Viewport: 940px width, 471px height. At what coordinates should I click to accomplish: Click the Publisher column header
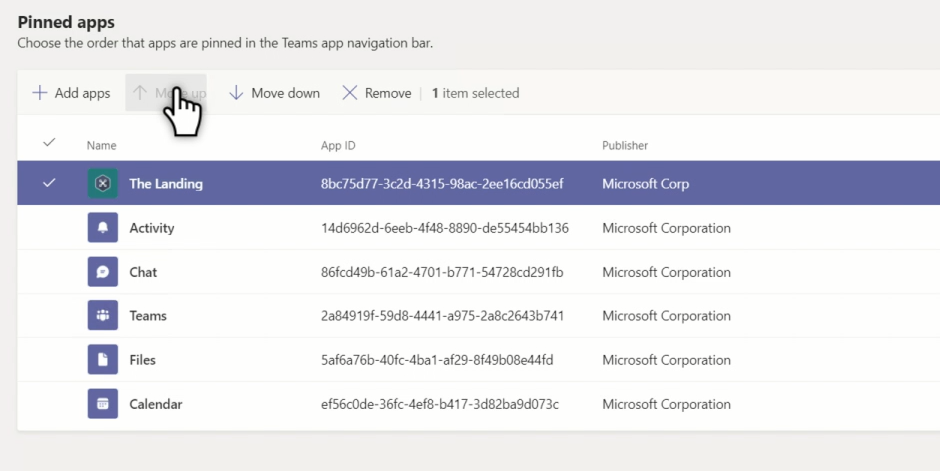point(625,146)
